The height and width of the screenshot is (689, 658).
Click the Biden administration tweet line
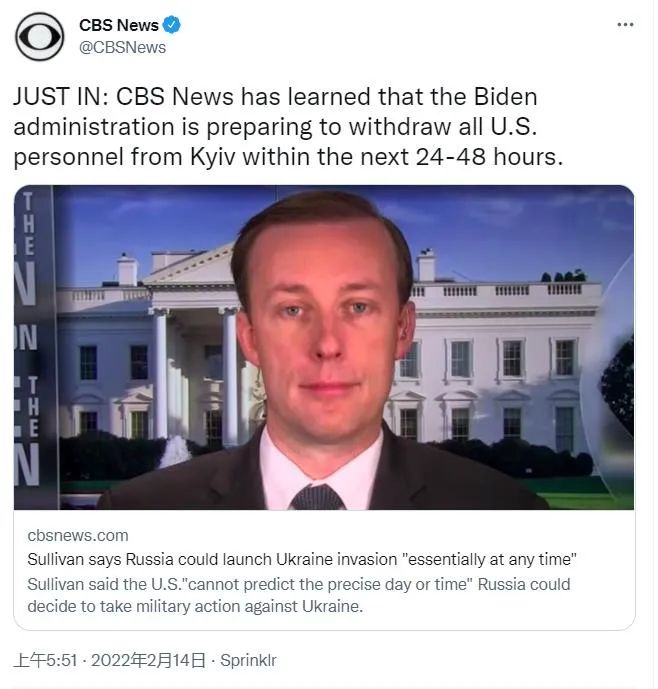pos(275,127)
